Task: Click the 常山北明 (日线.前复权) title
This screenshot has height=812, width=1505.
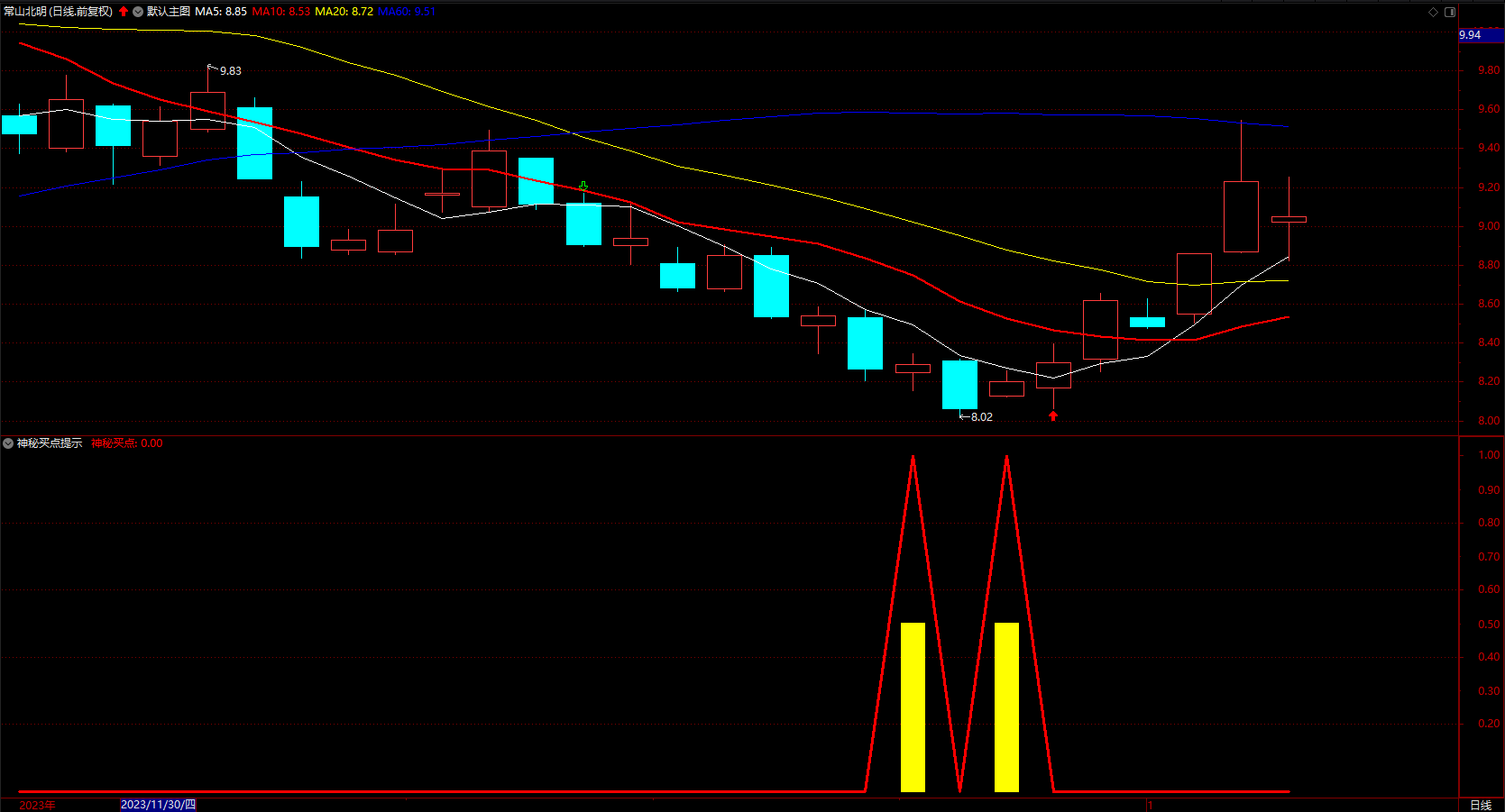Action: coord(59,12)
